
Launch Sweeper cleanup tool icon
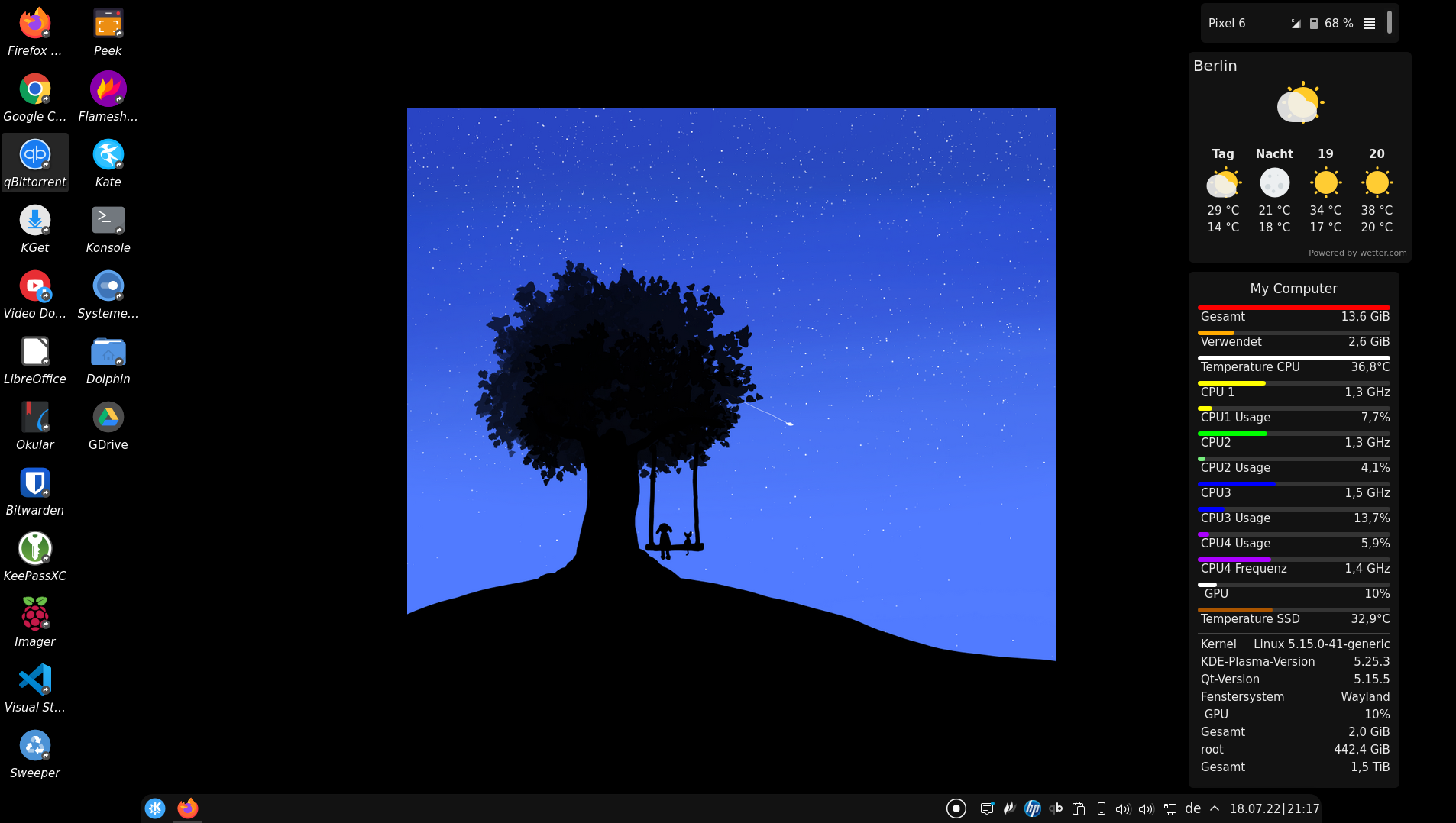(x=34, y=754)
